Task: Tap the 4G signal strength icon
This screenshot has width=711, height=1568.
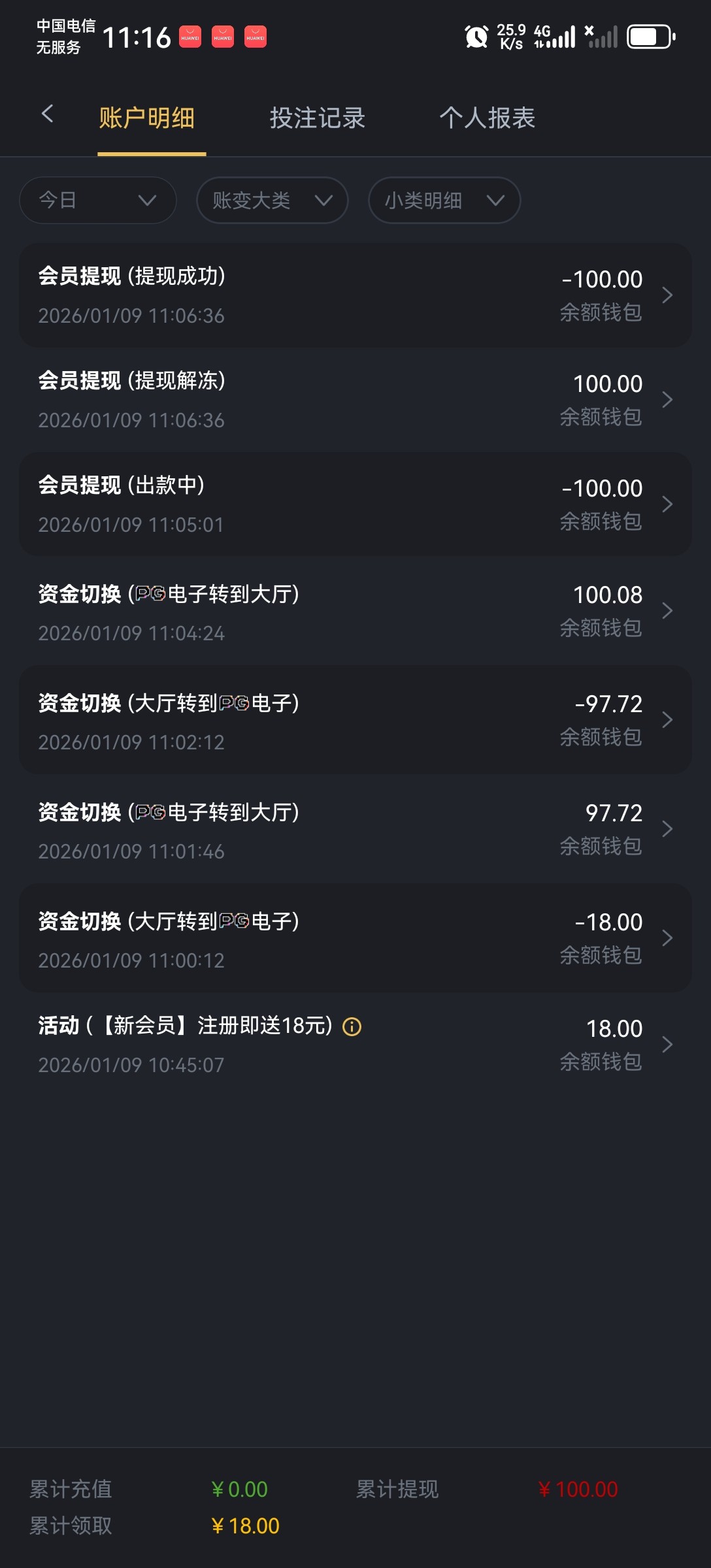Action: pyautogui.click(x=555, y=37)
